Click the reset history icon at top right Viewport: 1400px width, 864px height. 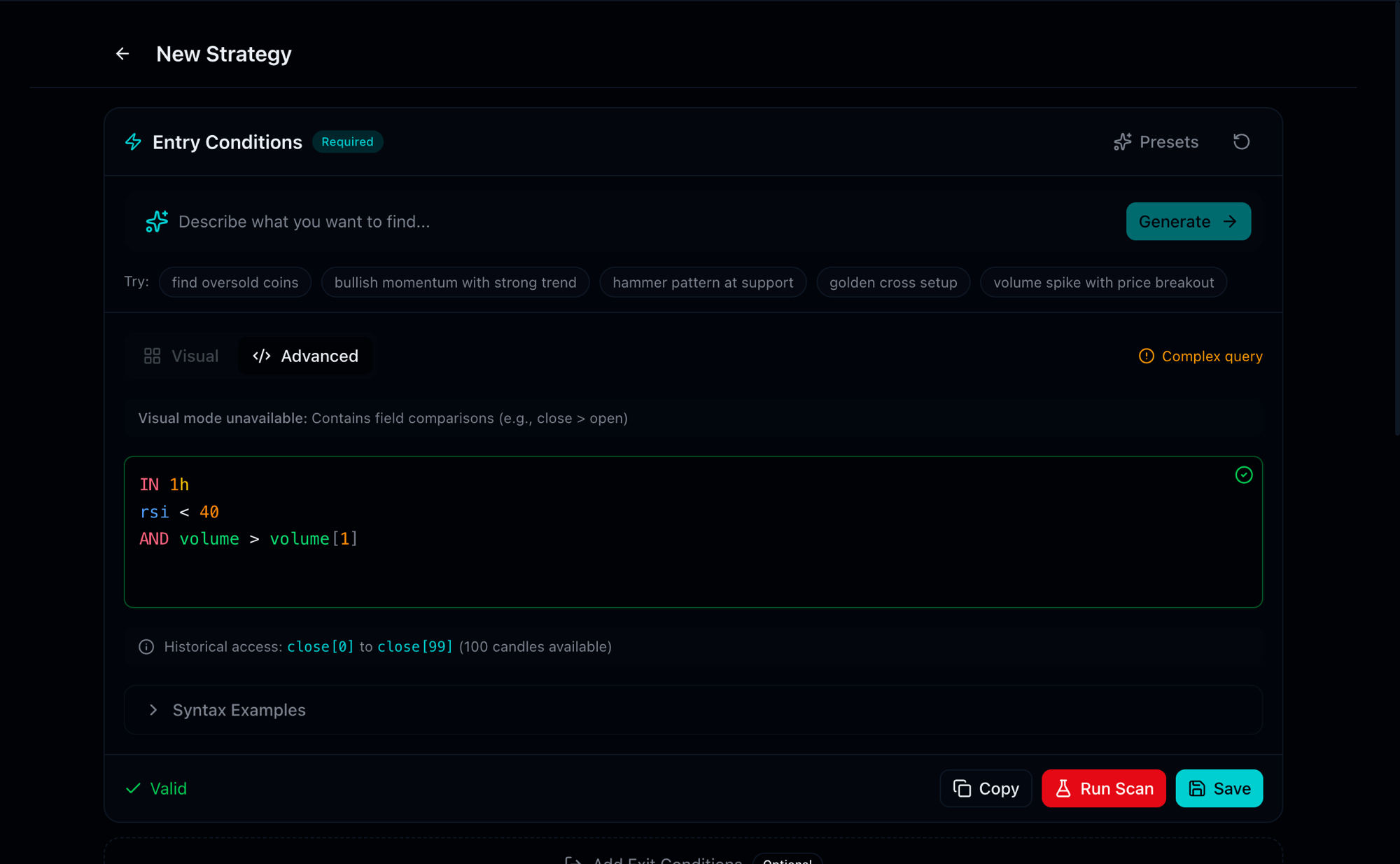(x=1241, y=141)
